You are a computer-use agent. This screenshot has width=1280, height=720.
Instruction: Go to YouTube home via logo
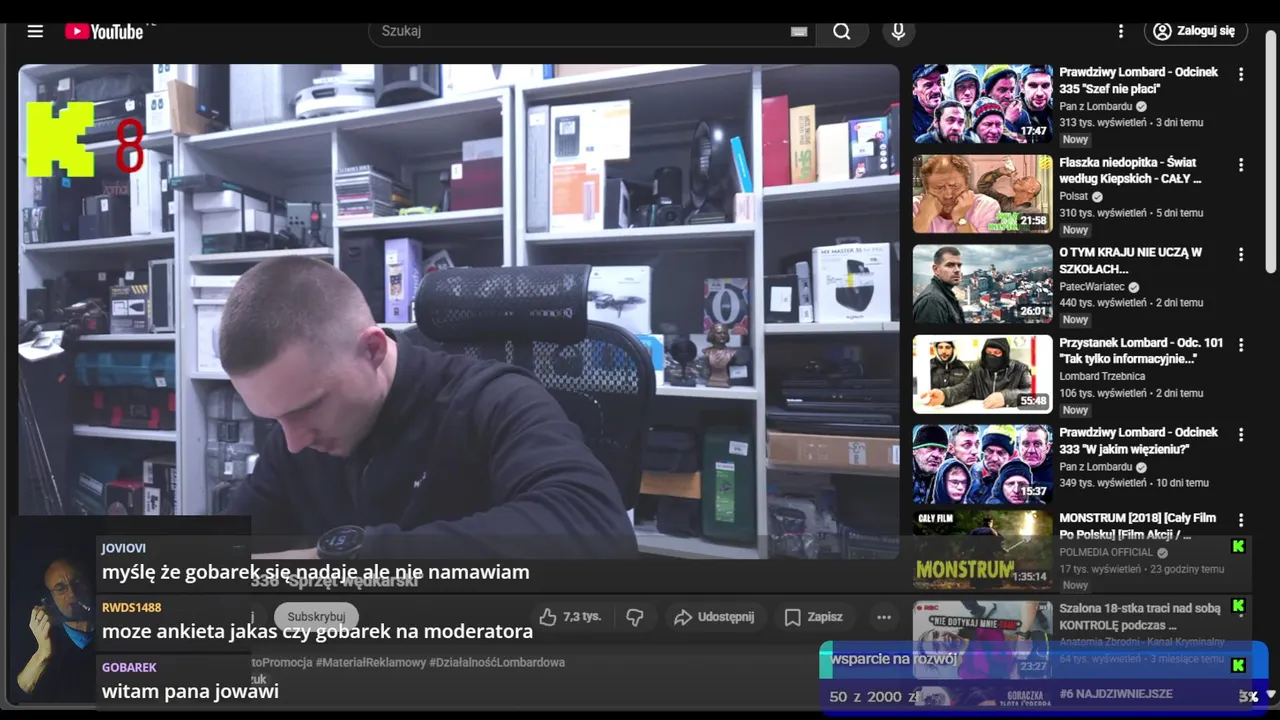(x=104, y=31)
